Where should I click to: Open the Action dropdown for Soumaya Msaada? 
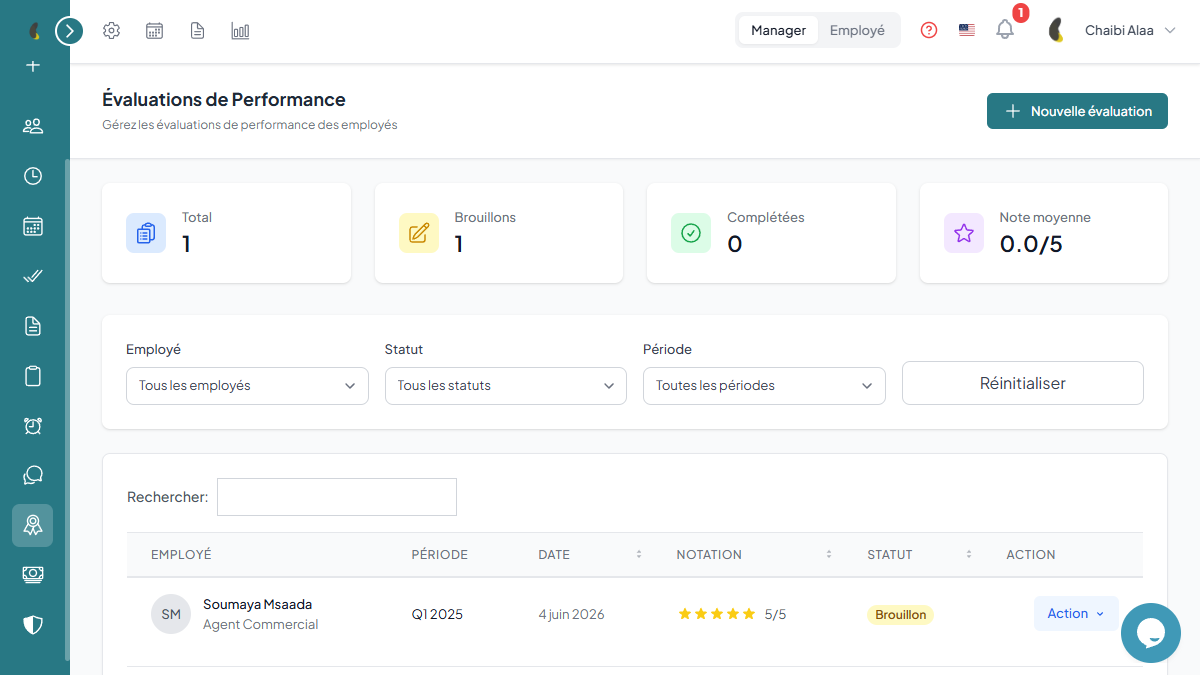pos(1076,614)
